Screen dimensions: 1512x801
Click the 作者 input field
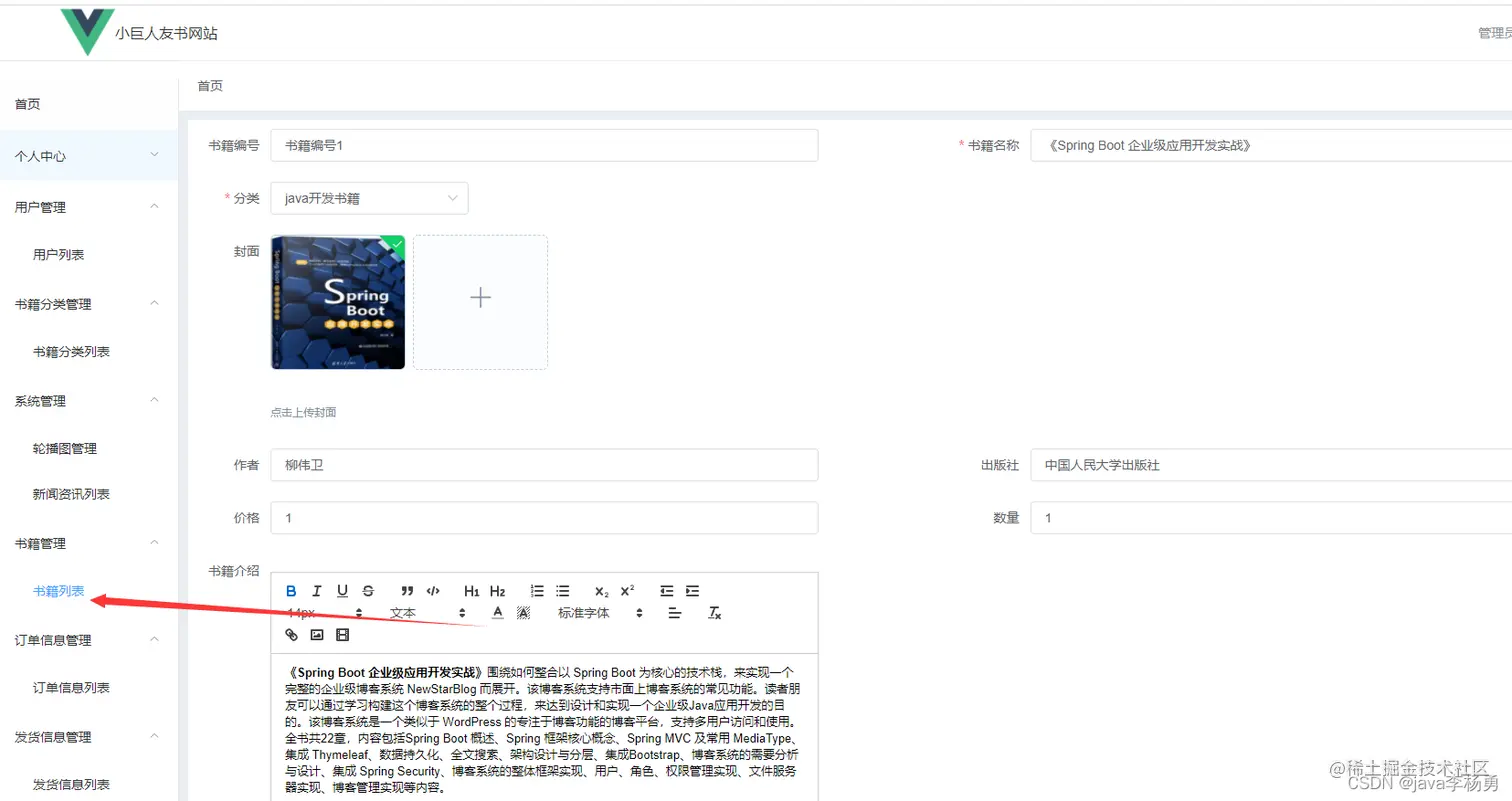pos(544,465)
